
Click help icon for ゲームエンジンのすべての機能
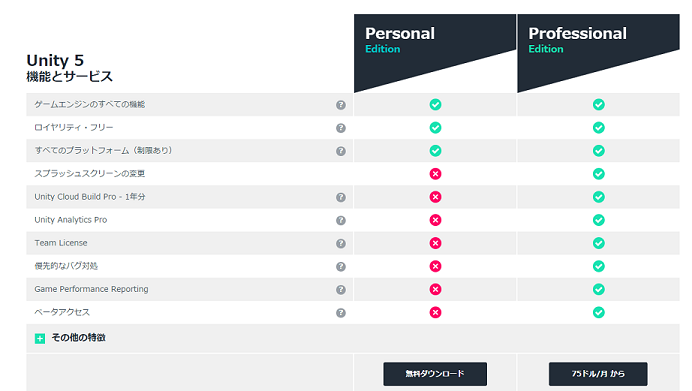341,105
